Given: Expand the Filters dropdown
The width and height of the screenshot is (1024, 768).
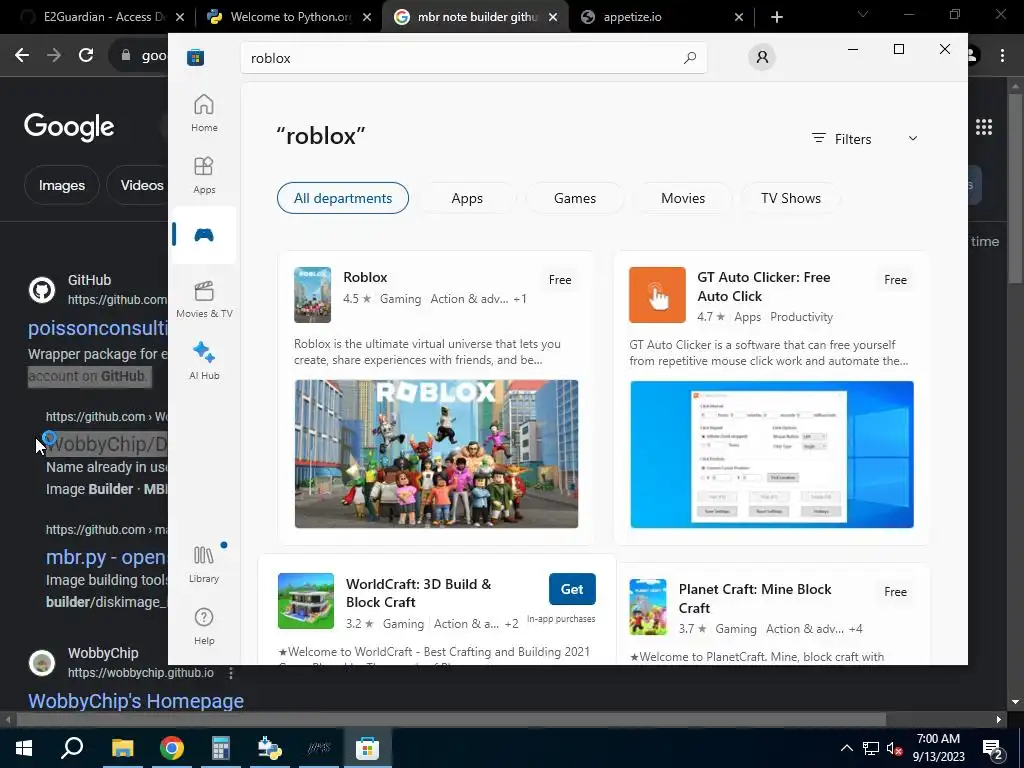Looking at the screenshot, I should [864, 138].
